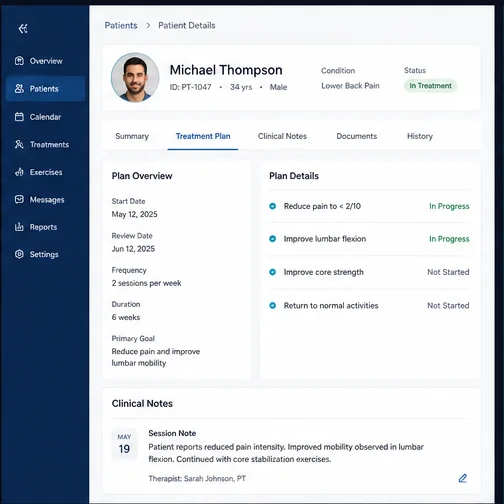Click the ID: PT-1047 text
The width and height of the screenshot is (504, 504).
click(x=190, y=87)
